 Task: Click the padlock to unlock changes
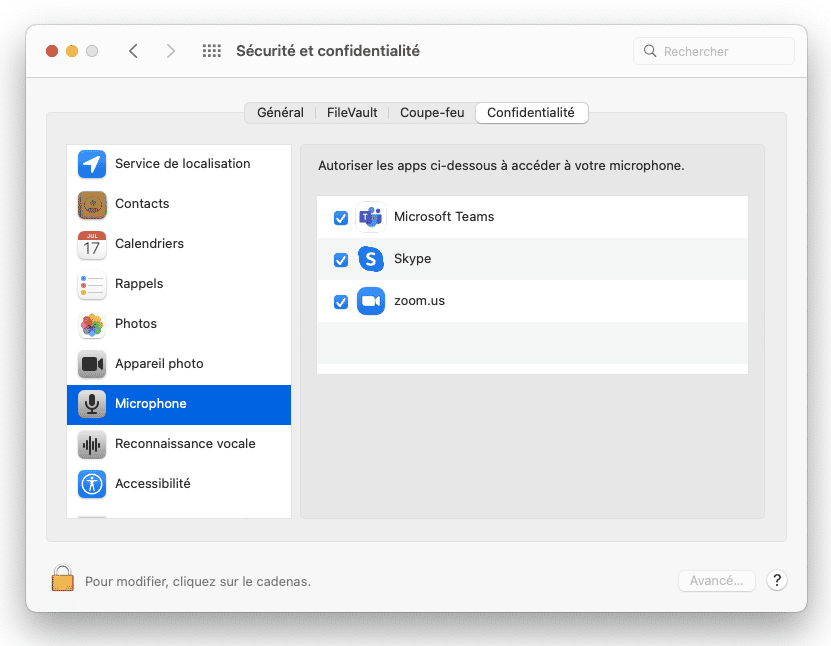click(x=63, y=578)
